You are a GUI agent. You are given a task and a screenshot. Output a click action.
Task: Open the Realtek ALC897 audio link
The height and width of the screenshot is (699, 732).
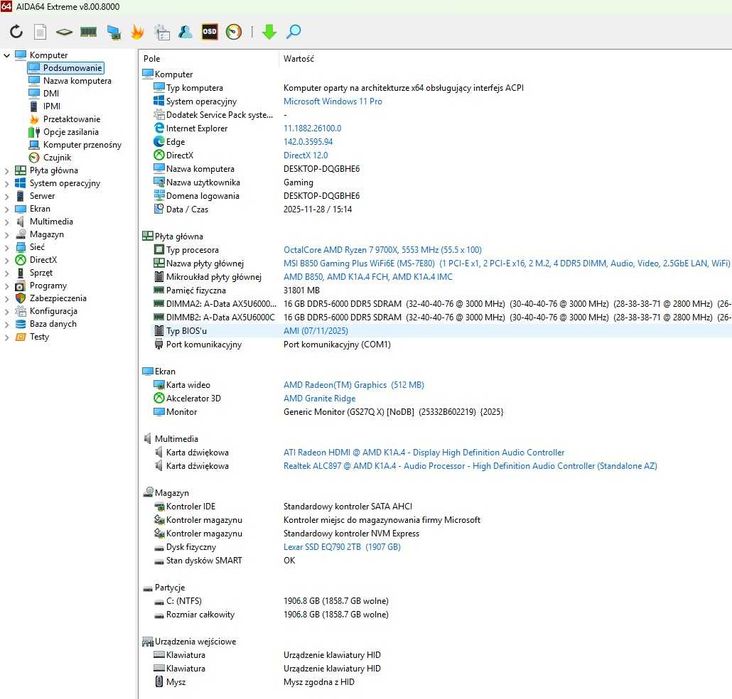click(x=470, y=466)
